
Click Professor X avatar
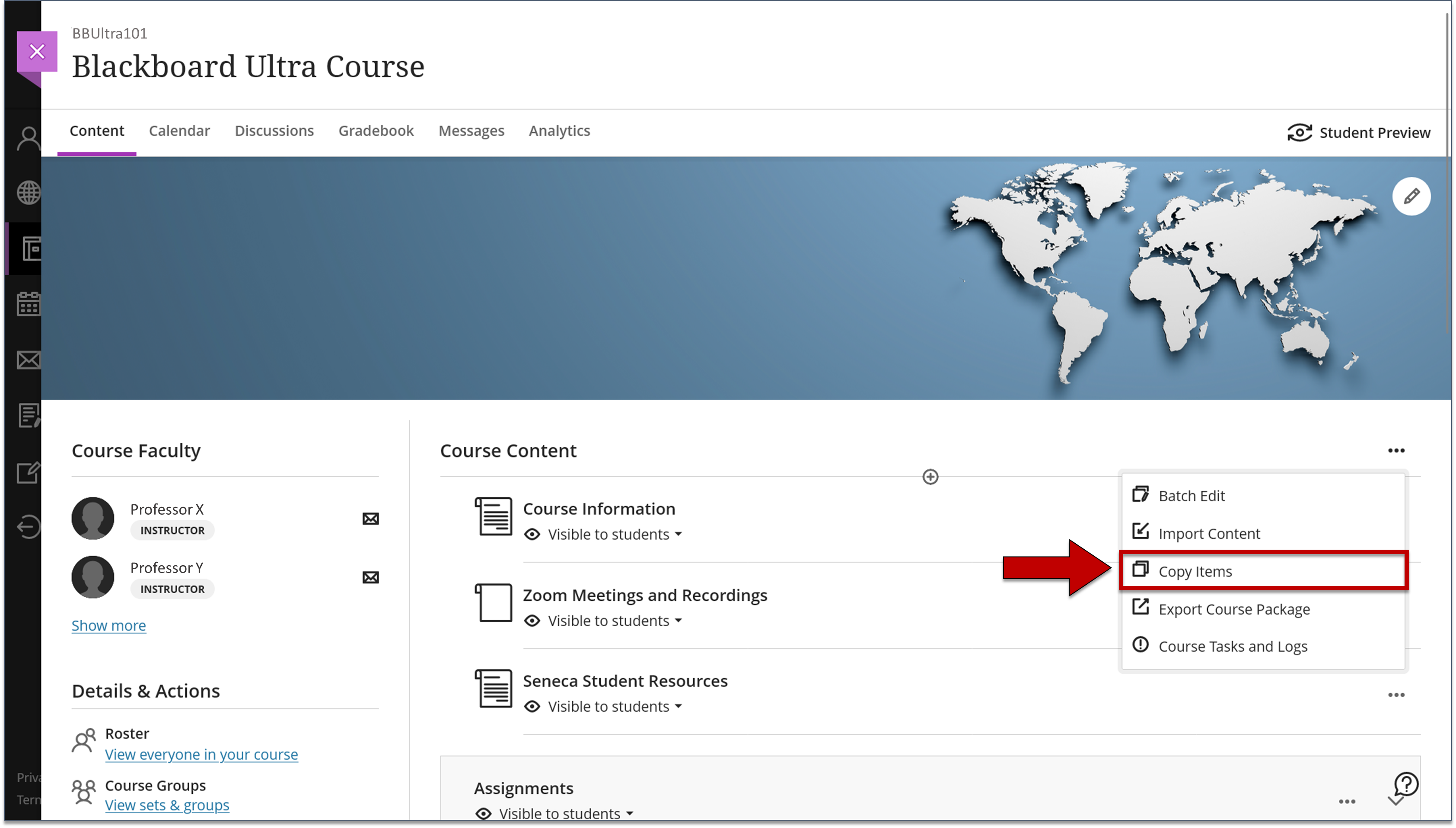coord(92,519)
